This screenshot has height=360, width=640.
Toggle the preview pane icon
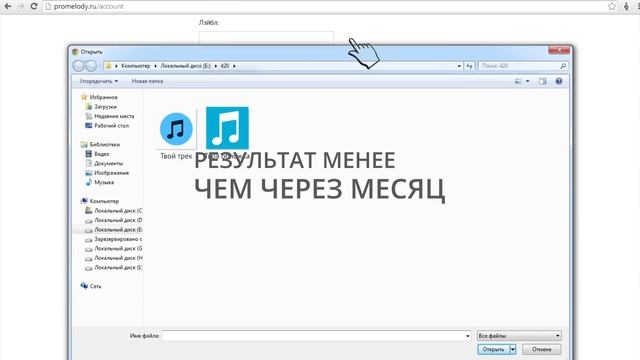pos(542,81)
